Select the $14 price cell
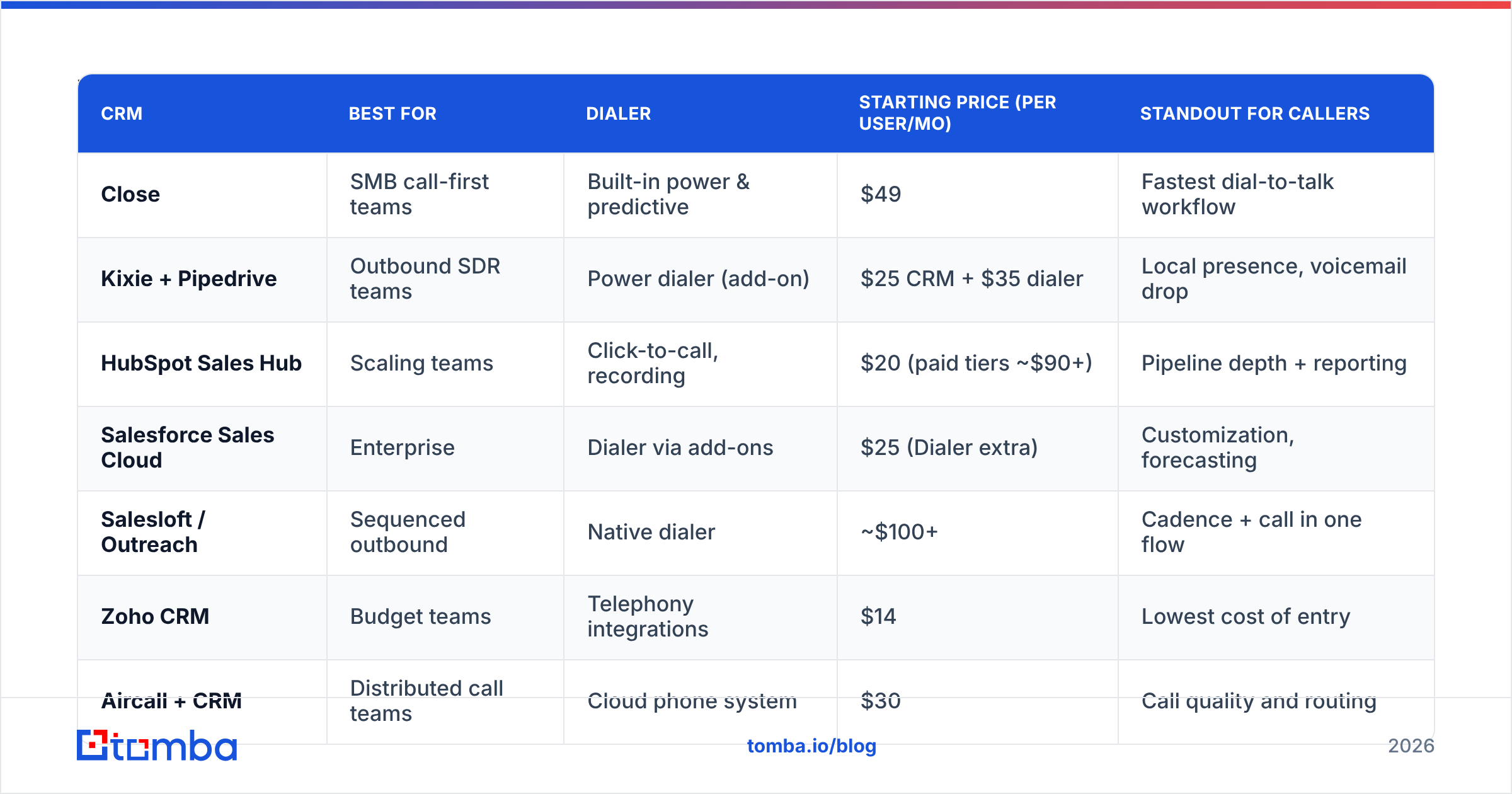The height and width of the screenshot is (794, 1512). [x=978, y=617]
